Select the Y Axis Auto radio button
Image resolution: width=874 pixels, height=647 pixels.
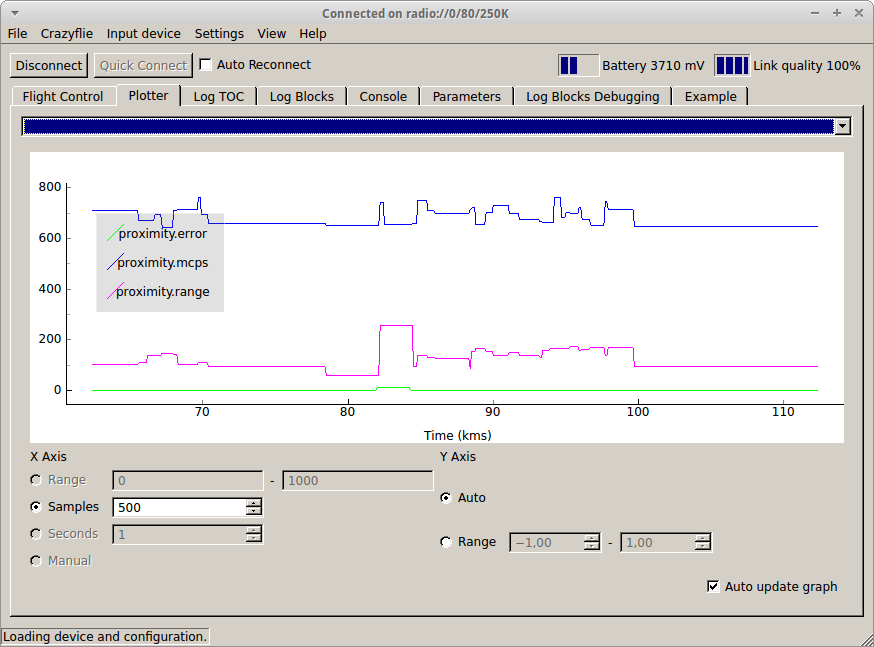(x=446, y=498)
